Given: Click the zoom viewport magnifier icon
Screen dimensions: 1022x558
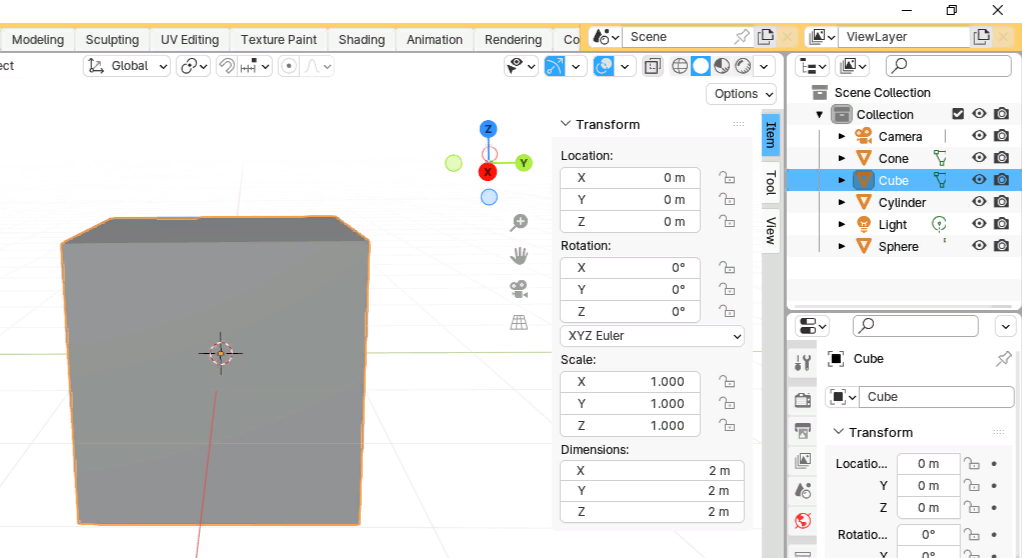Looking at the screenshot, I should (x=519, y=222).
